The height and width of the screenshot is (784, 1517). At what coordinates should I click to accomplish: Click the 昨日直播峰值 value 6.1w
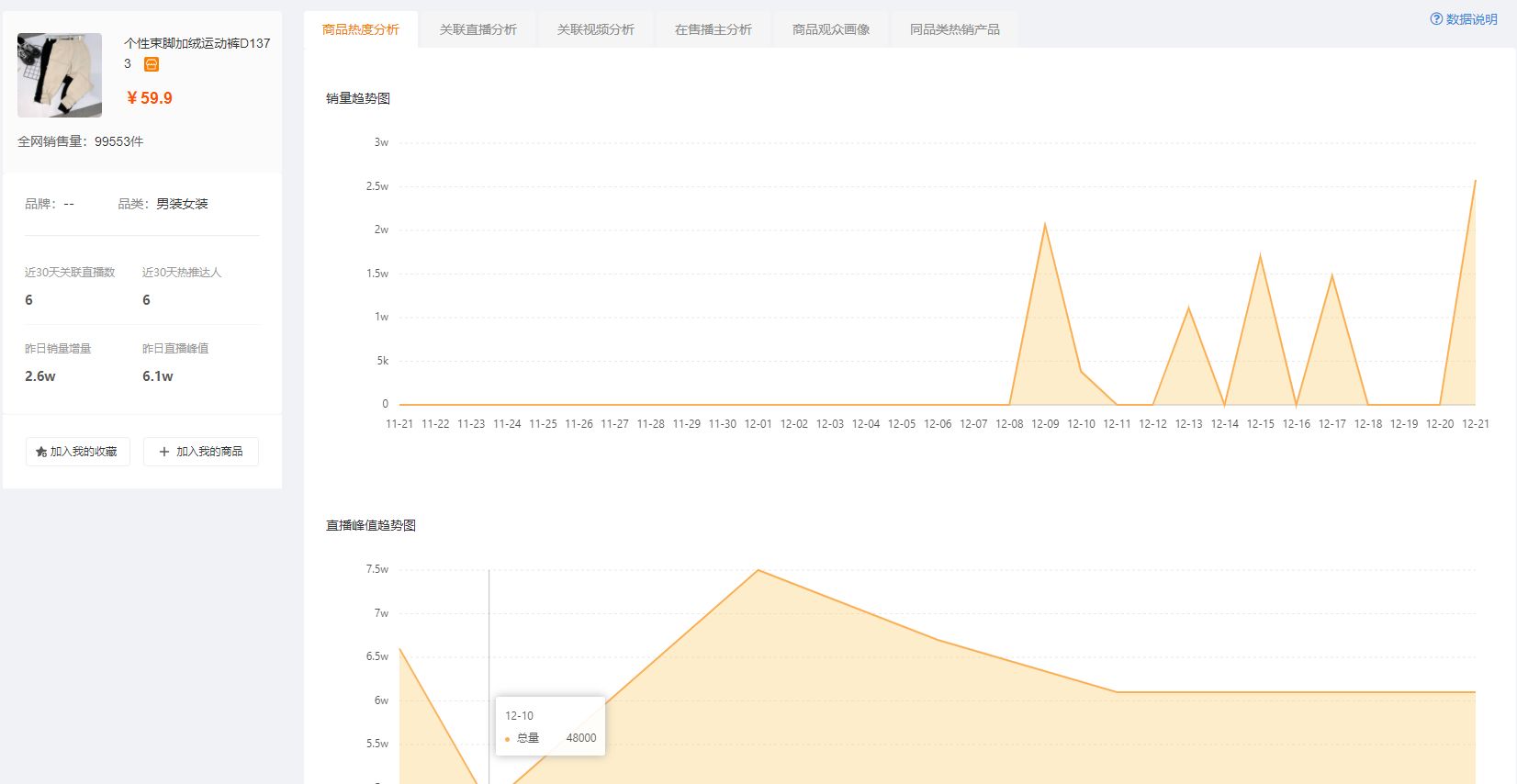click(158, 376)
